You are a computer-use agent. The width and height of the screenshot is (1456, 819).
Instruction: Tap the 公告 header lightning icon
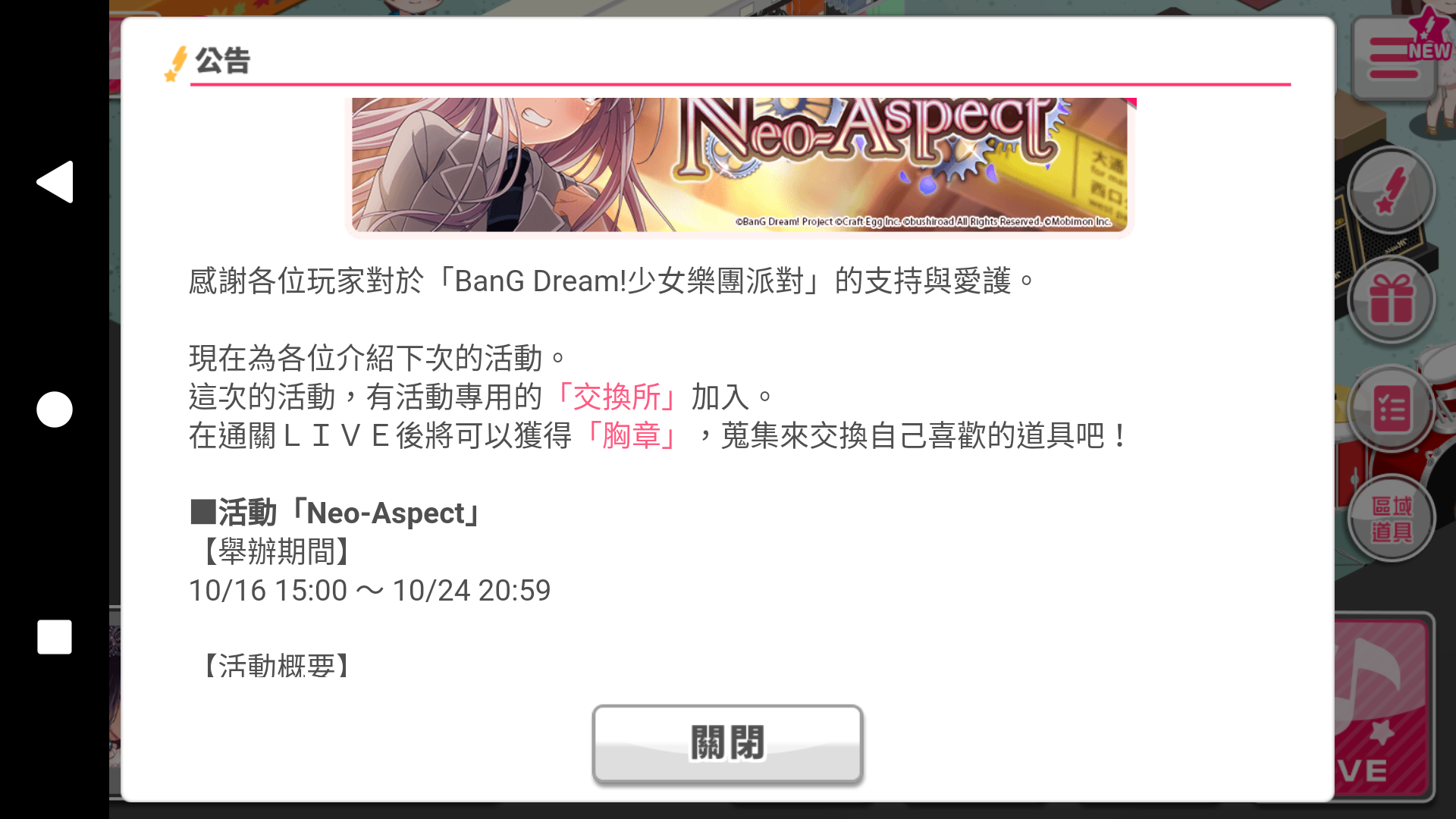coord(176,64)
